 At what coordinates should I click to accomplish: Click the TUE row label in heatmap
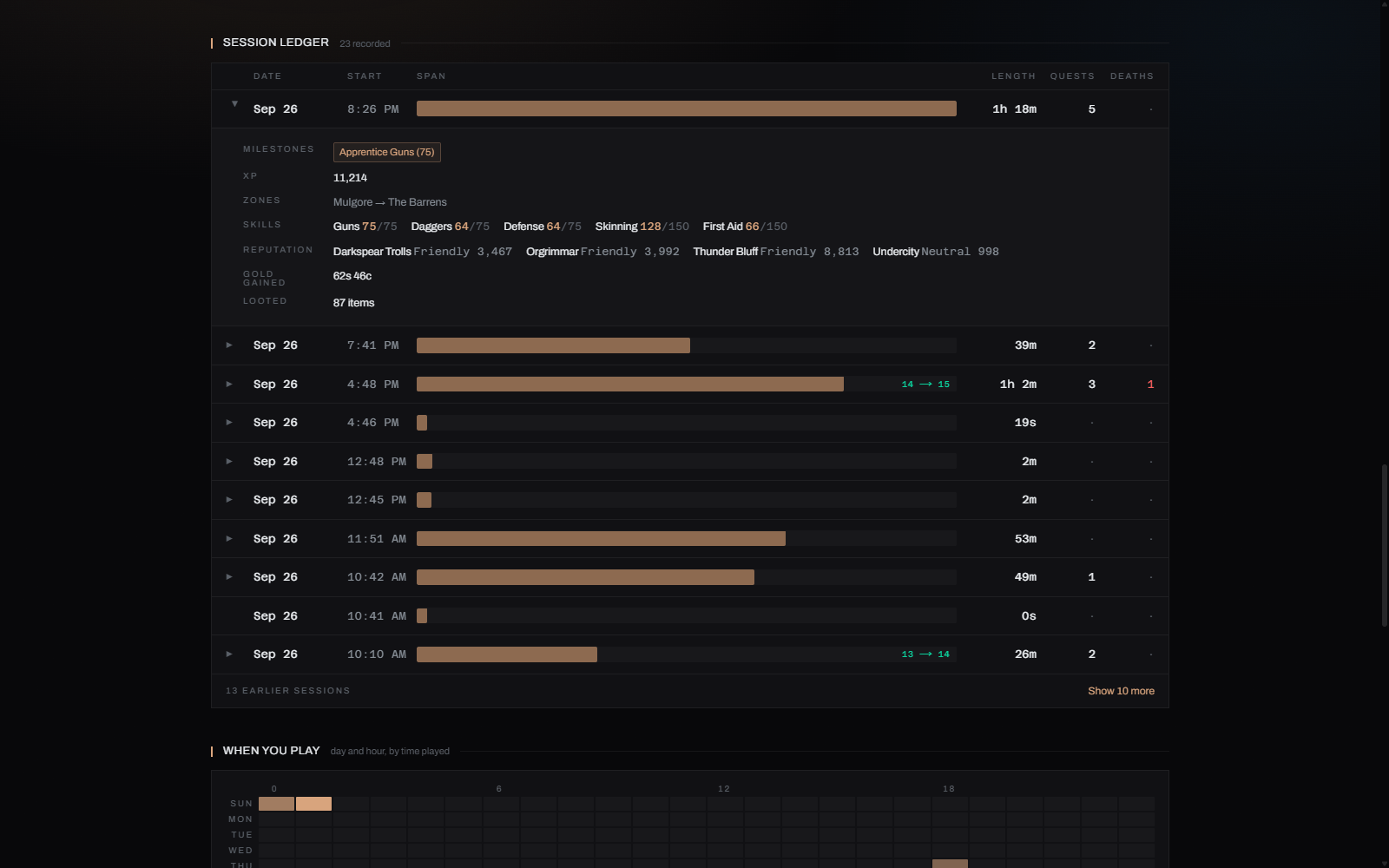tap(242, 835)
